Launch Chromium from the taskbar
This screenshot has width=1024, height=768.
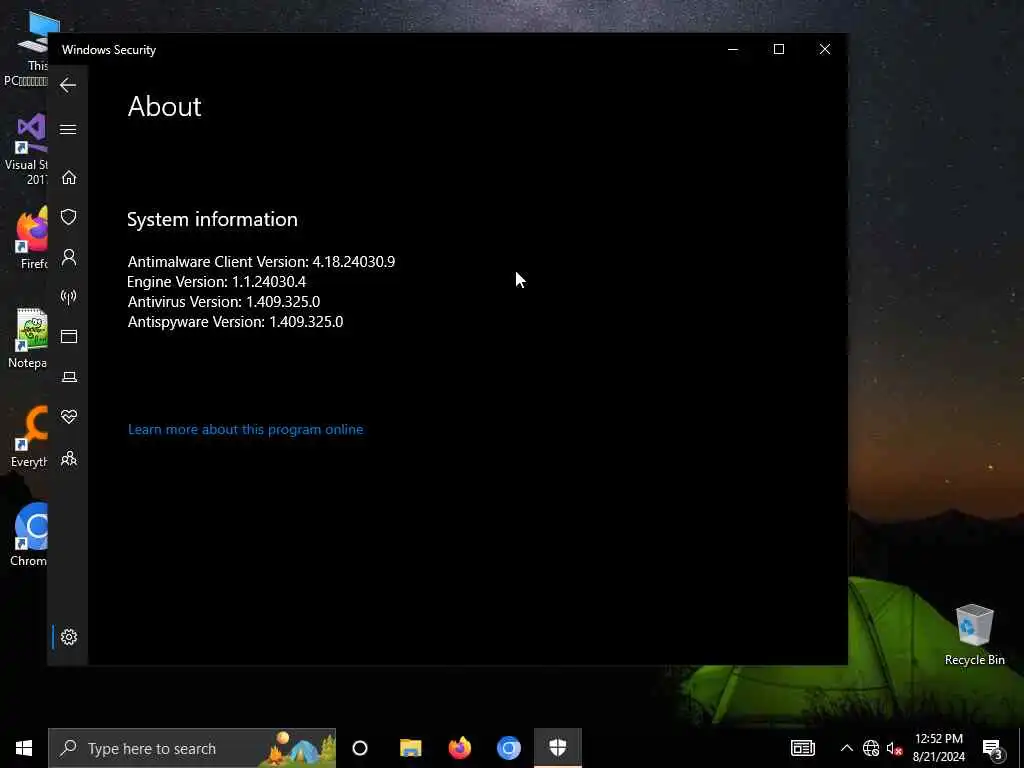(x=509, y=748)
